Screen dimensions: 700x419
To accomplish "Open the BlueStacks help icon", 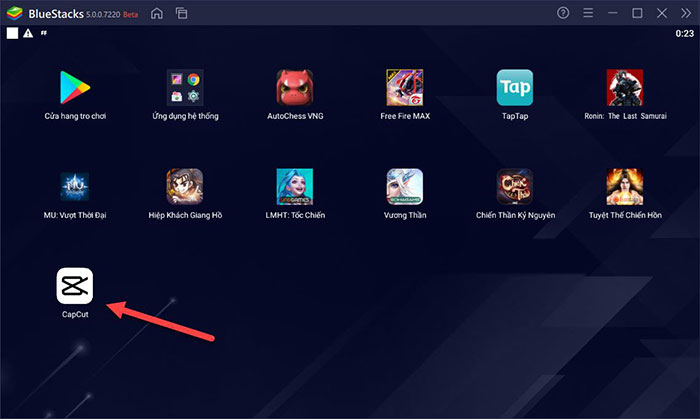I will click(563, 13).
